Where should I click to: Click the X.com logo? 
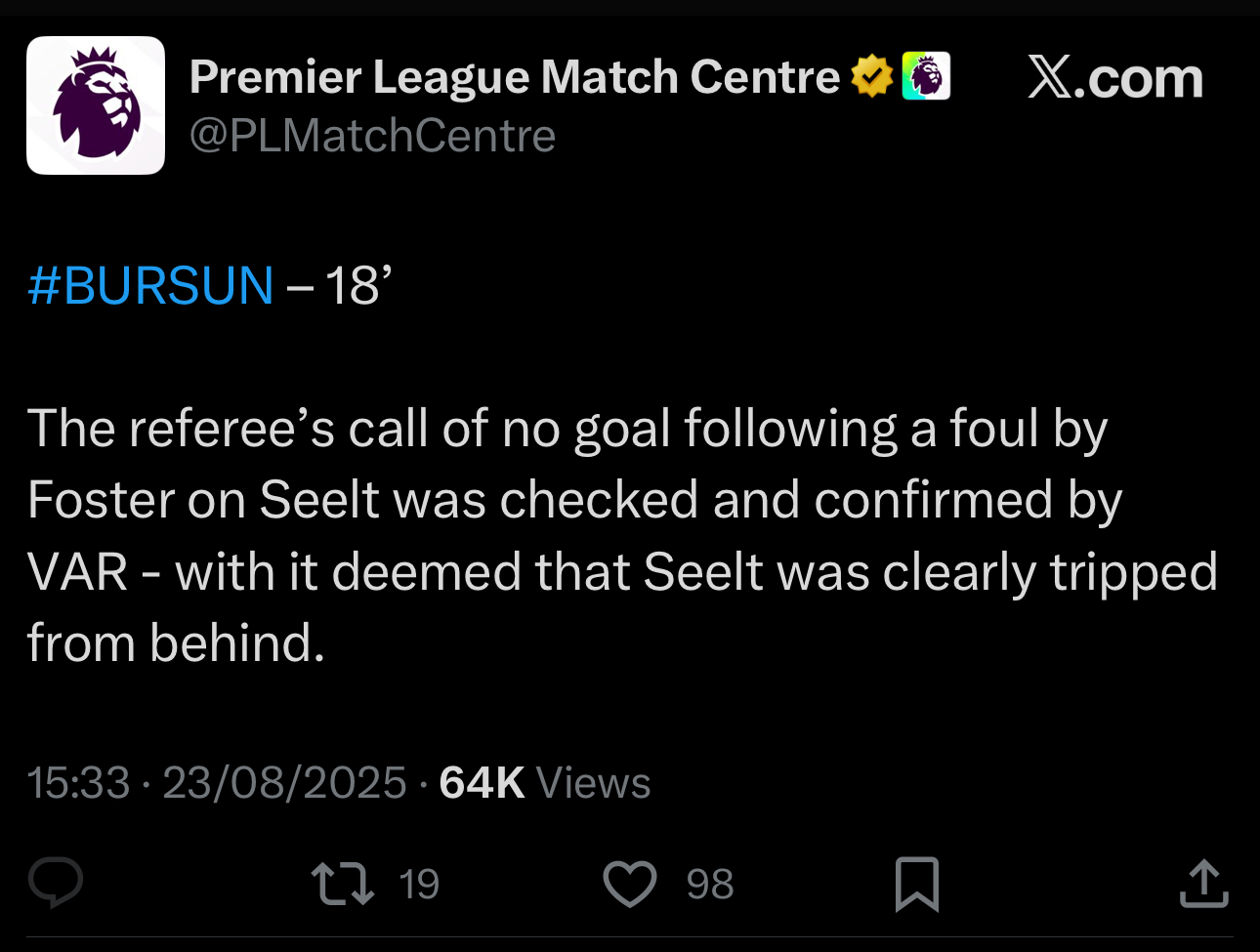pyautogui.click(x=1114, y=78)
